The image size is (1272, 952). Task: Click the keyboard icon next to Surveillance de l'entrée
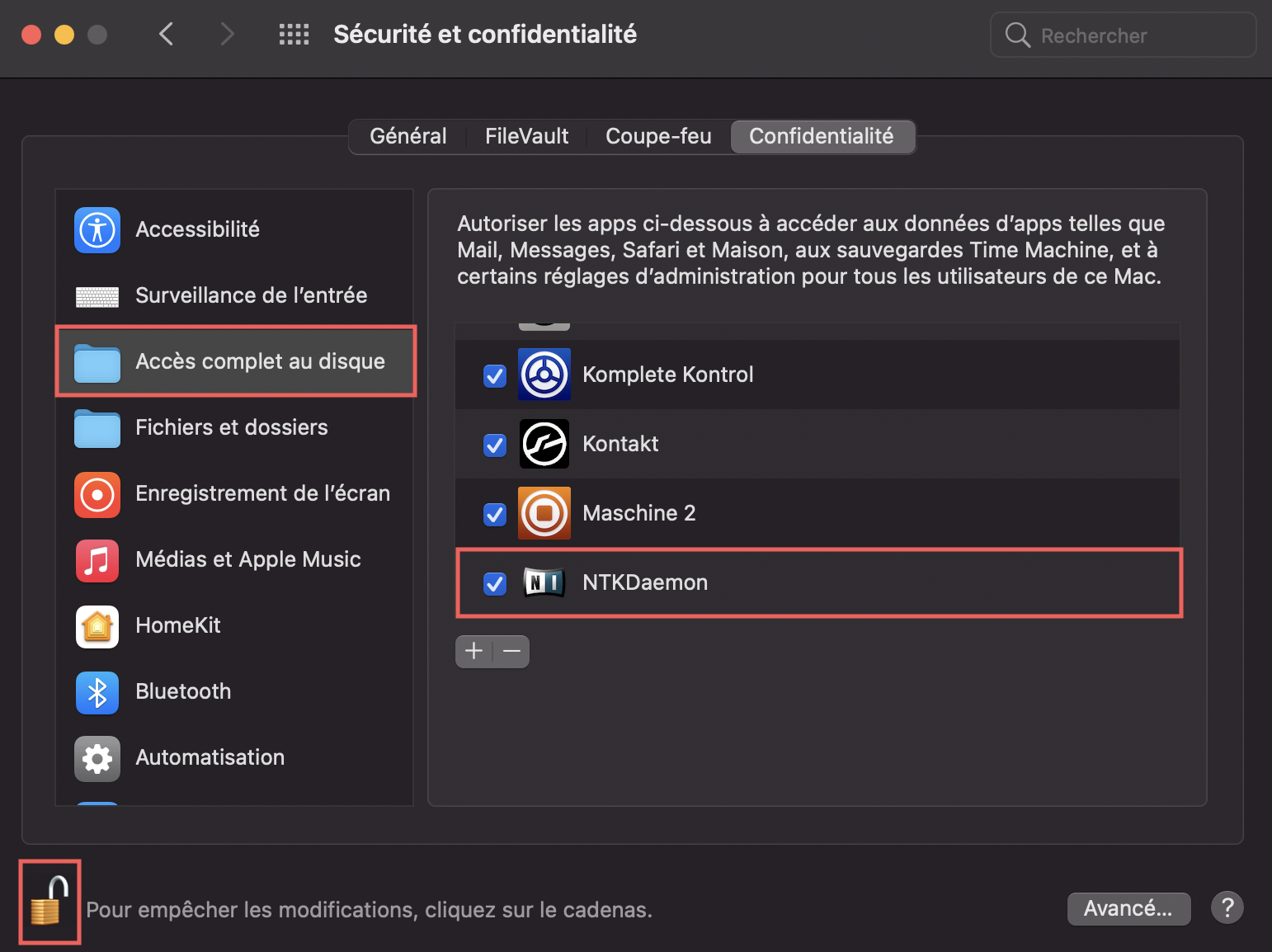coord(97,296)
